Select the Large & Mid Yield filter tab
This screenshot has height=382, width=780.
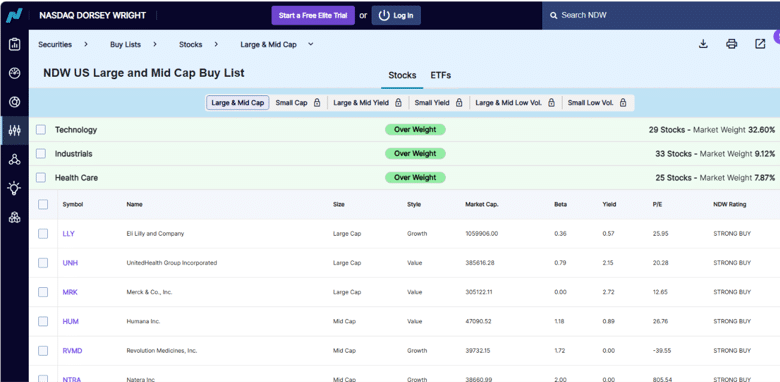click(x=368, y=103)
